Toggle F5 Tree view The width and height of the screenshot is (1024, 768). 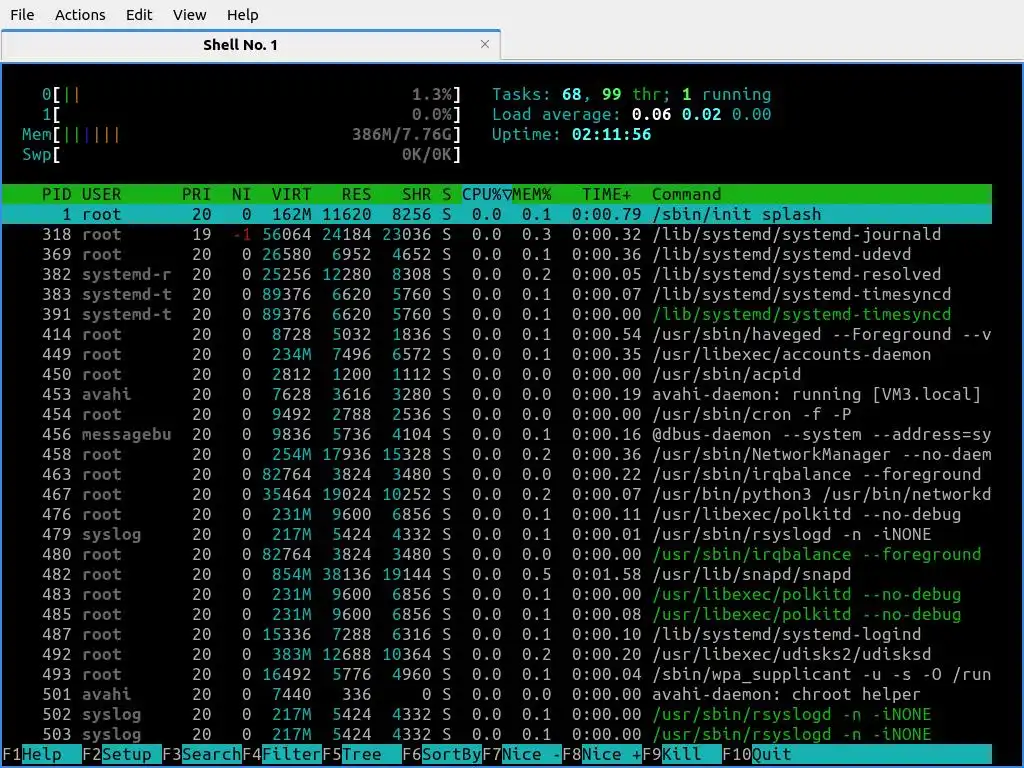pyautogui.click(x=362, y=754)
